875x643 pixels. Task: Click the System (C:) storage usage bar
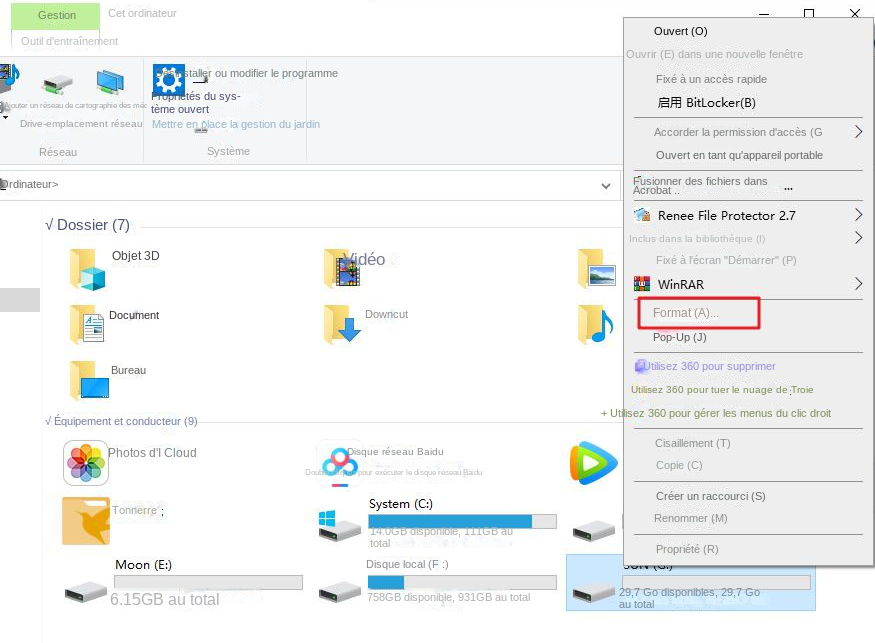(462, 522)
